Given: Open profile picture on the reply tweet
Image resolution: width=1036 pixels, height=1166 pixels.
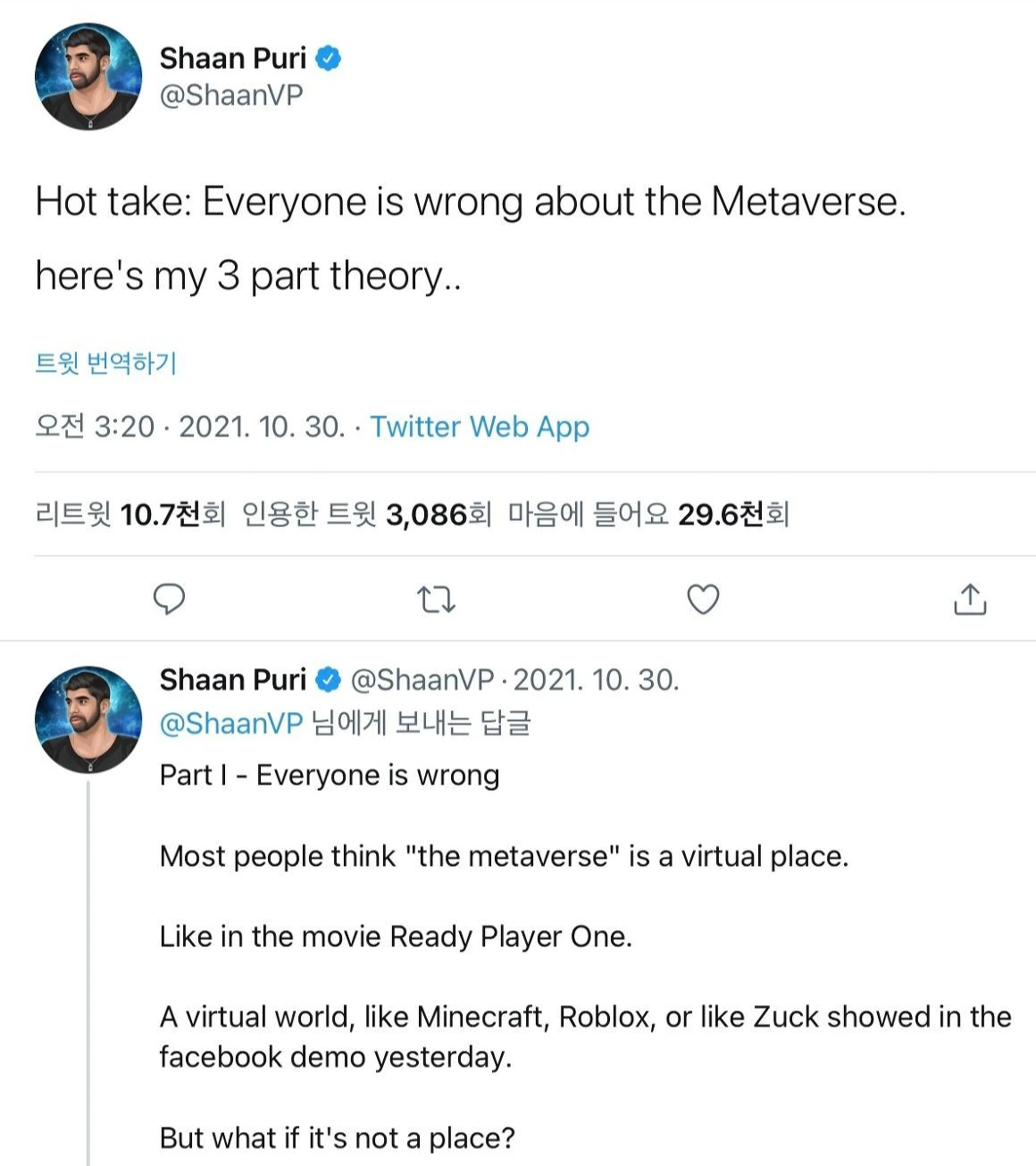Looking at the screenshot, I should click(x=88, y=719).
